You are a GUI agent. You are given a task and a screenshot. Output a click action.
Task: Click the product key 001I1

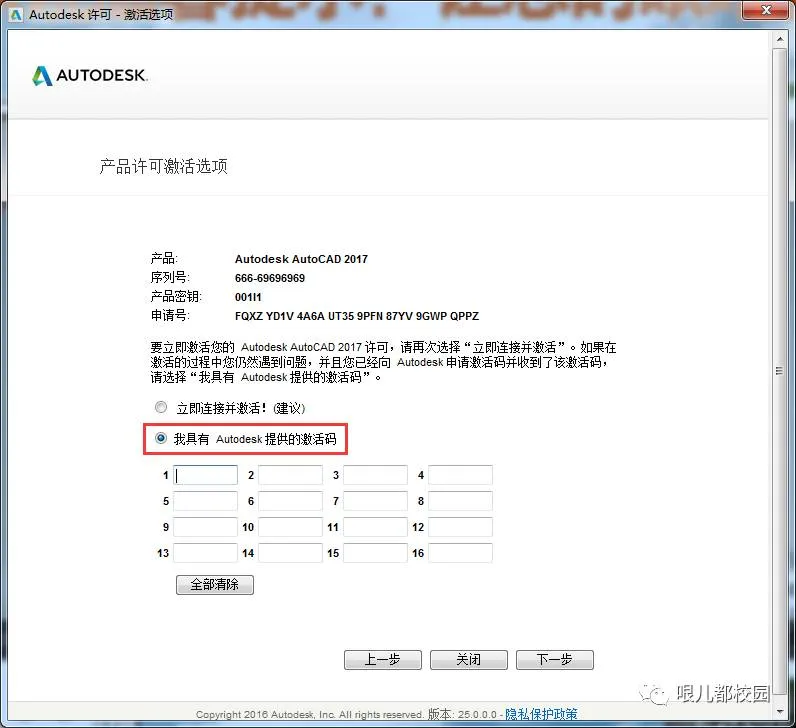click(x=248, y=297)
